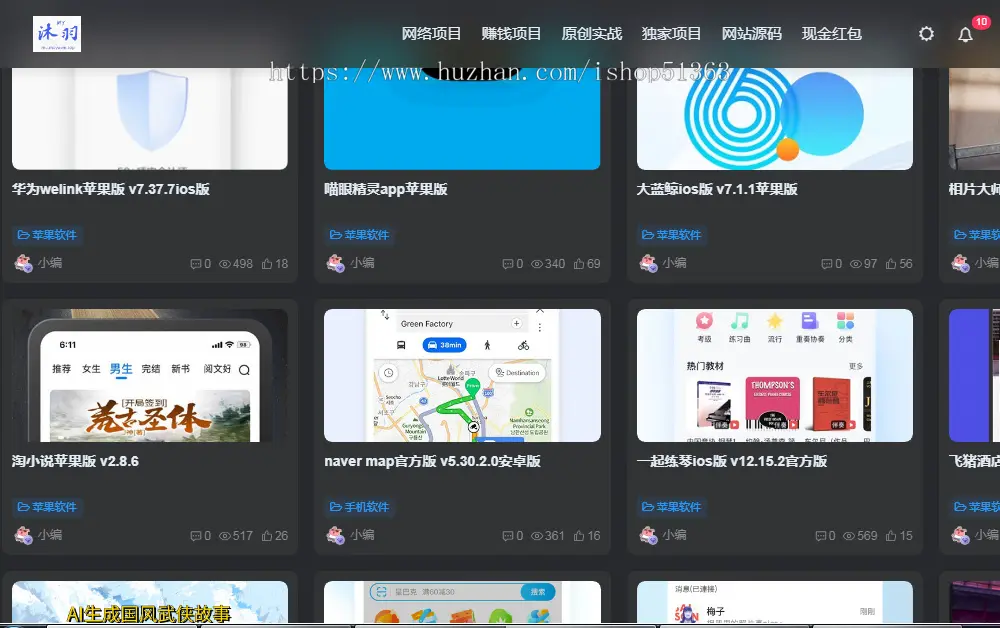The image size is (1000, 628).
Task: Like naver map post with 16 likes
Action: pyautogui.click(x=579, y=536)
